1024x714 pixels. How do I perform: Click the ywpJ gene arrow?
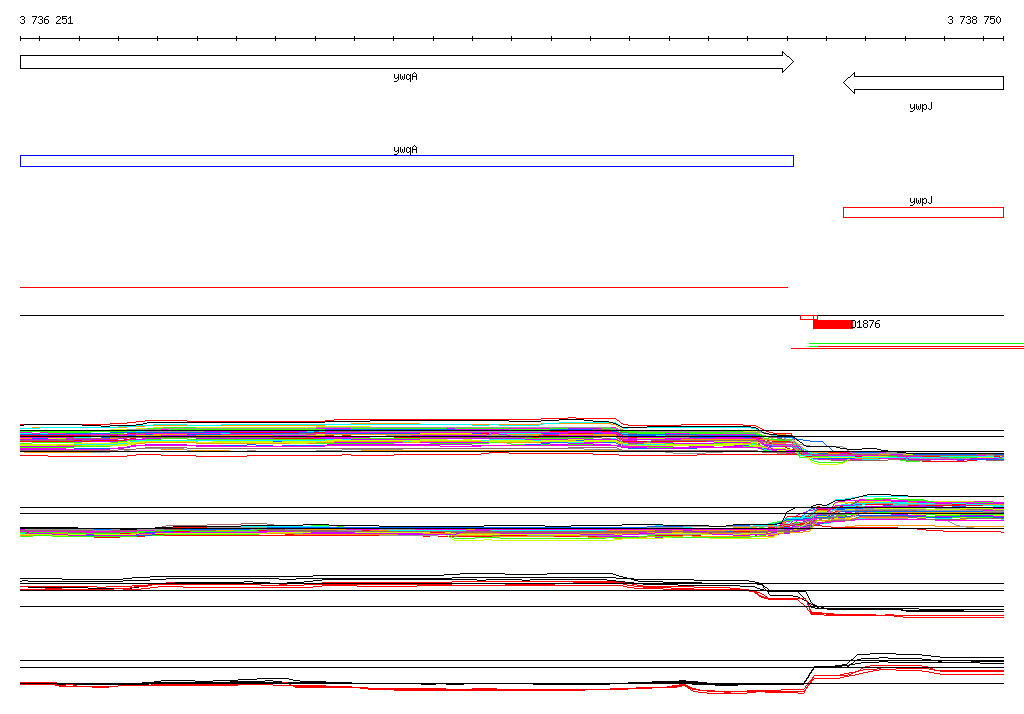click(x=923, y=83)
